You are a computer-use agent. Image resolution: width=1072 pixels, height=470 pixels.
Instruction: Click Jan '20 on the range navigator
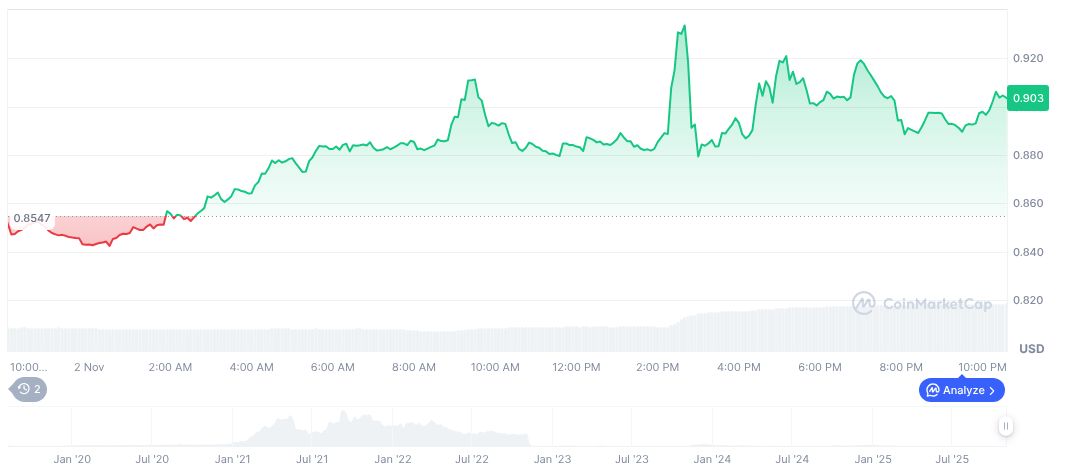(x=72, y=459)
